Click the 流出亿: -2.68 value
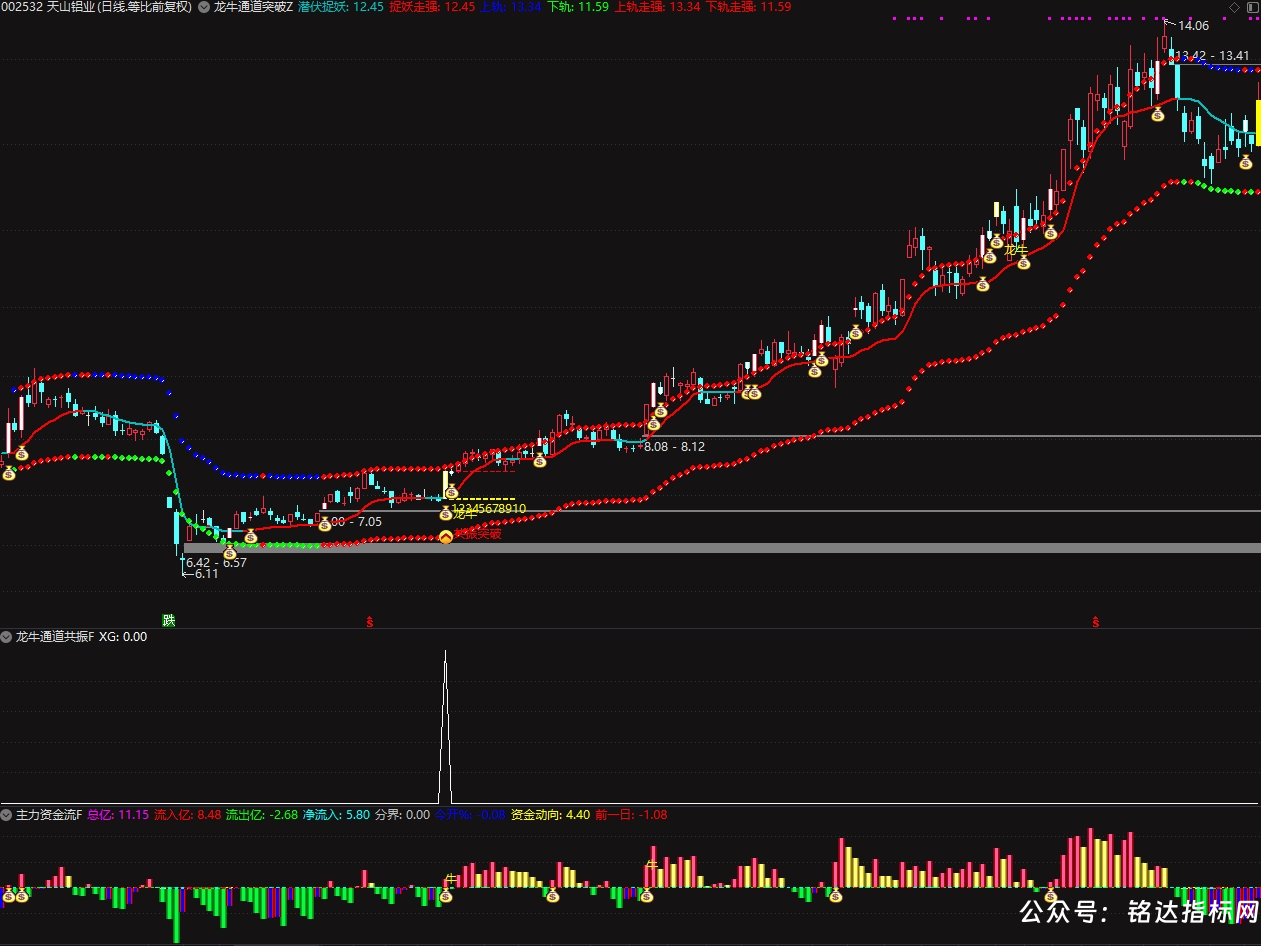Image resolution: width=1261 pixels, height=946 pixels. point(262,815)
